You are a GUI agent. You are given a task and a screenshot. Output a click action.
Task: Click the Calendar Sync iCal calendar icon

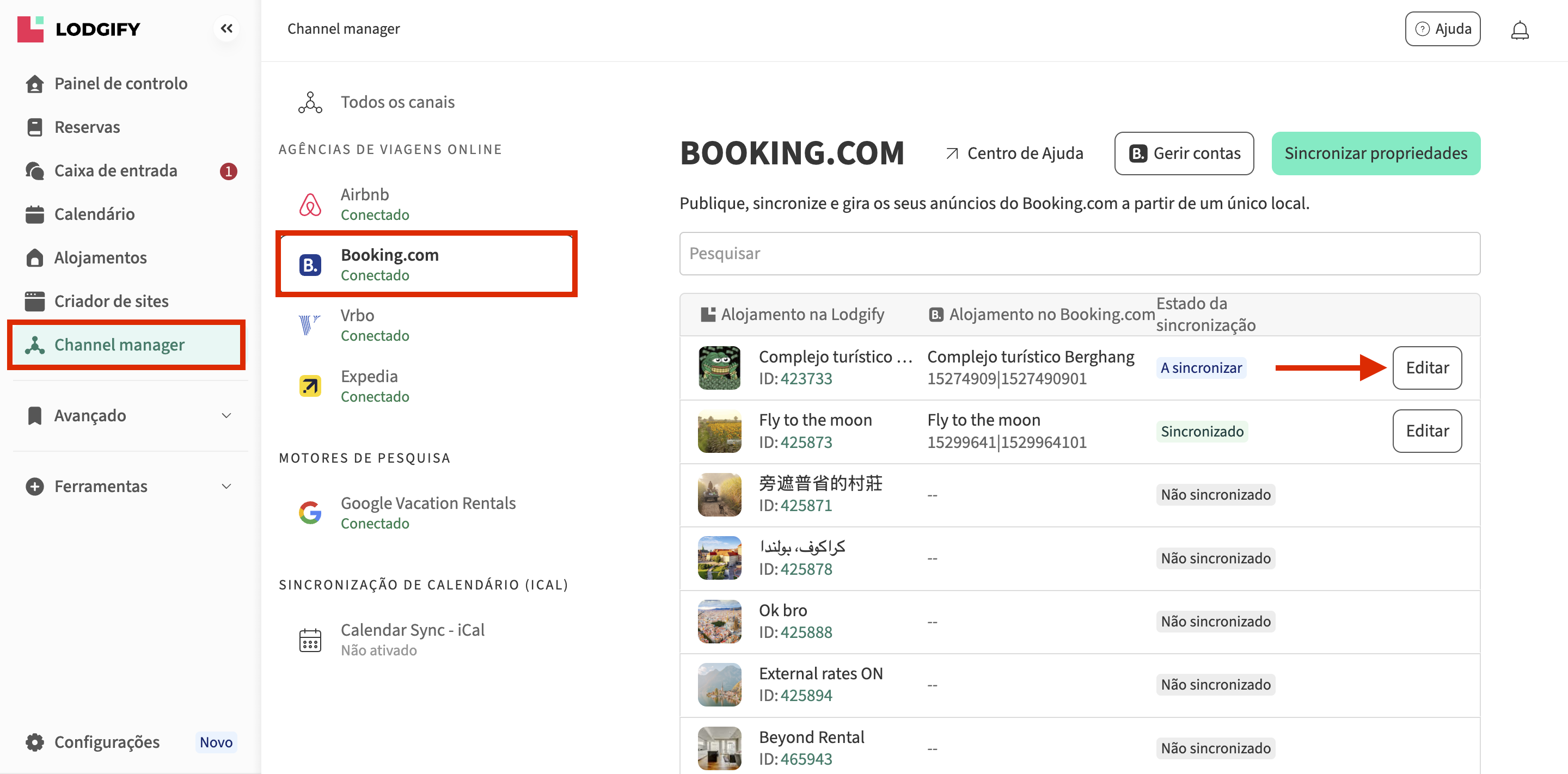click(310, 640)
